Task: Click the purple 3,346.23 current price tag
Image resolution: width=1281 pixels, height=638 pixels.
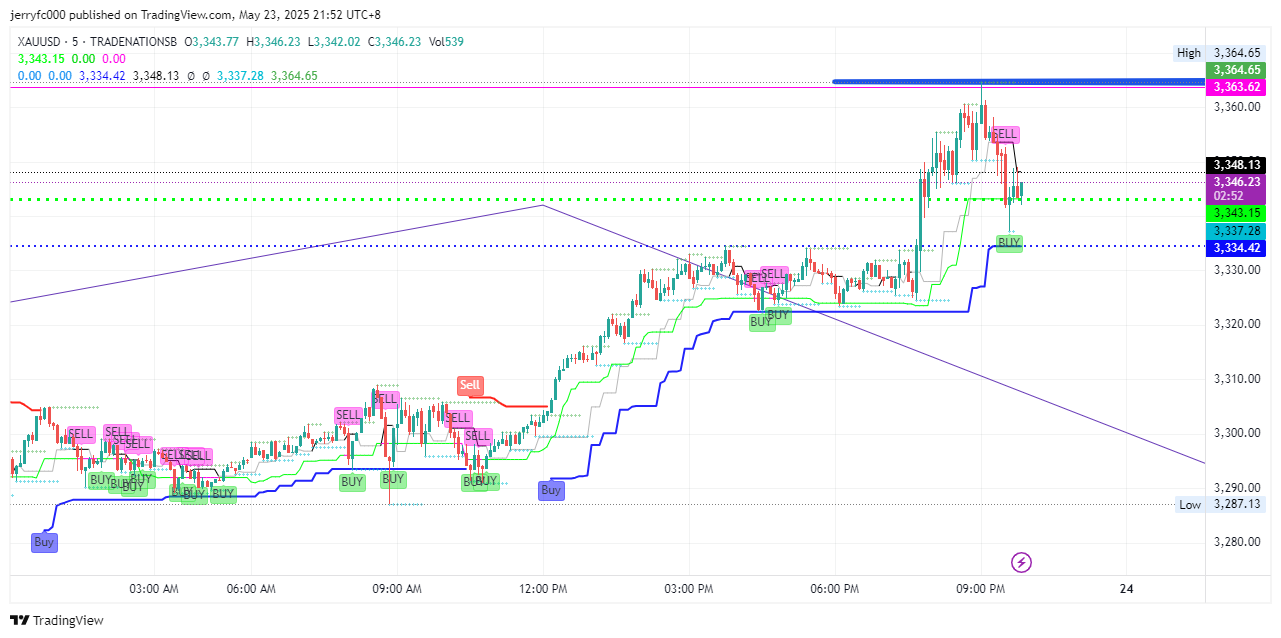Action: 1237,182
